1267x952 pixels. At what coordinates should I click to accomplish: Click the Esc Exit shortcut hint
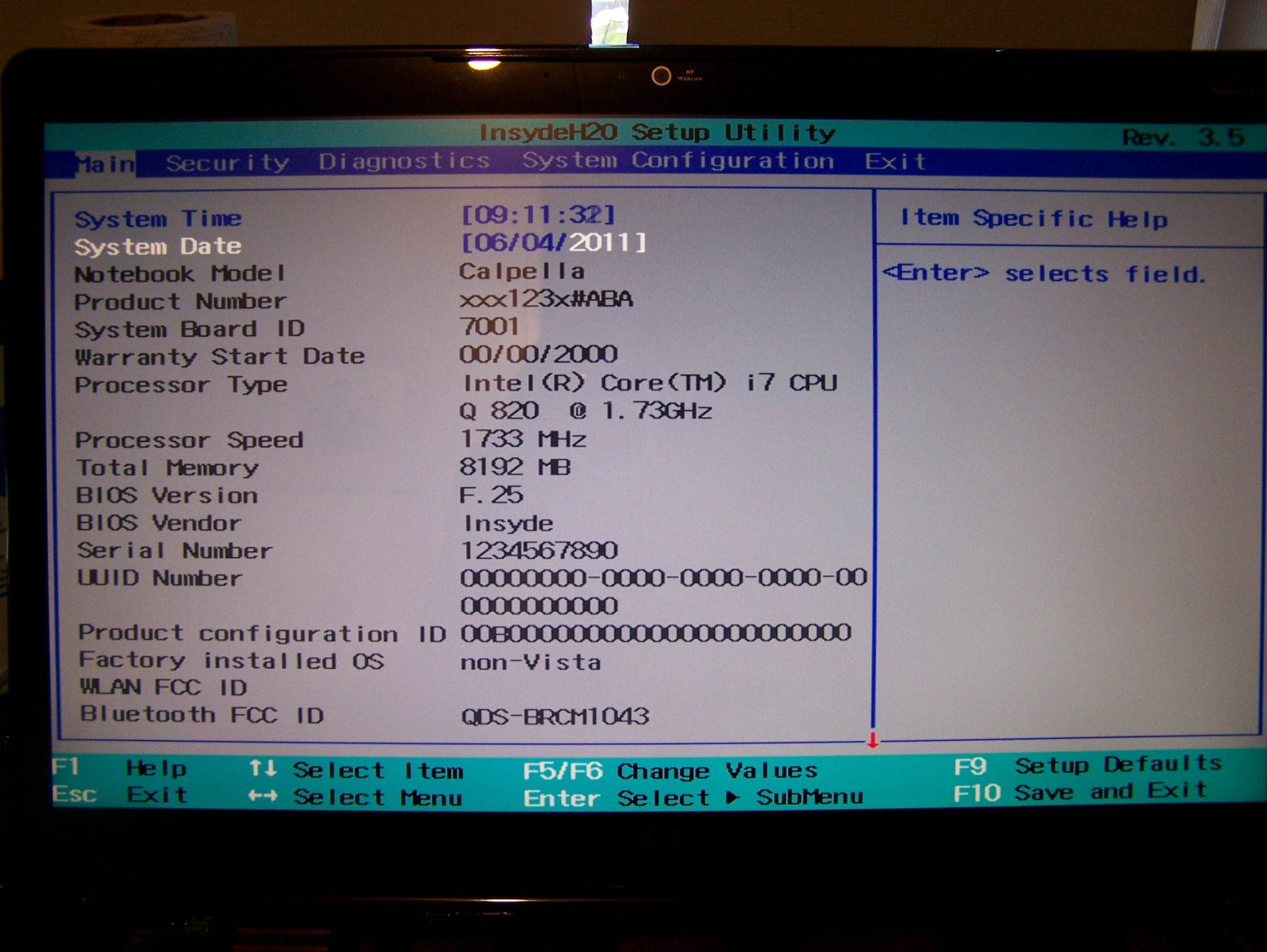(120, 795)
